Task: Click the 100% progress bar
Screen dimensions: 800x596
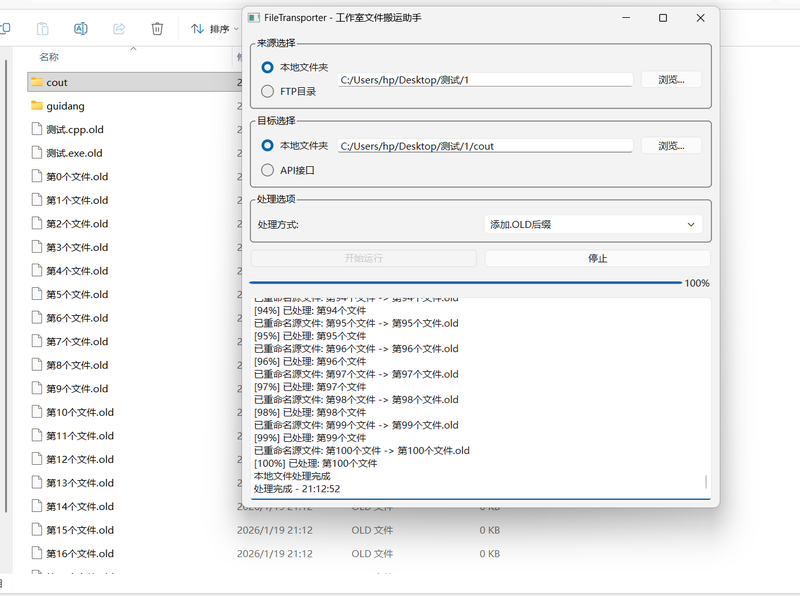Action: click(465, 283)
